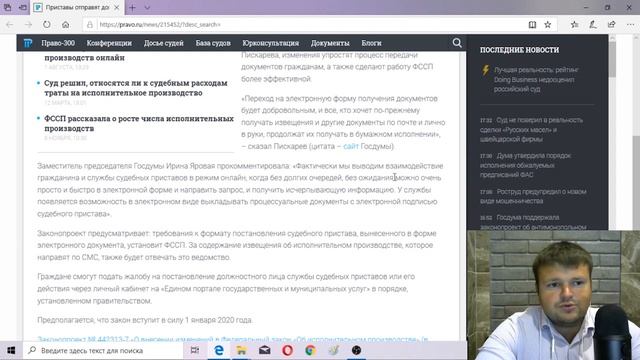Click the add notes pen icon
This screenshot has height=360, width=640.
(x=593, y=24)
